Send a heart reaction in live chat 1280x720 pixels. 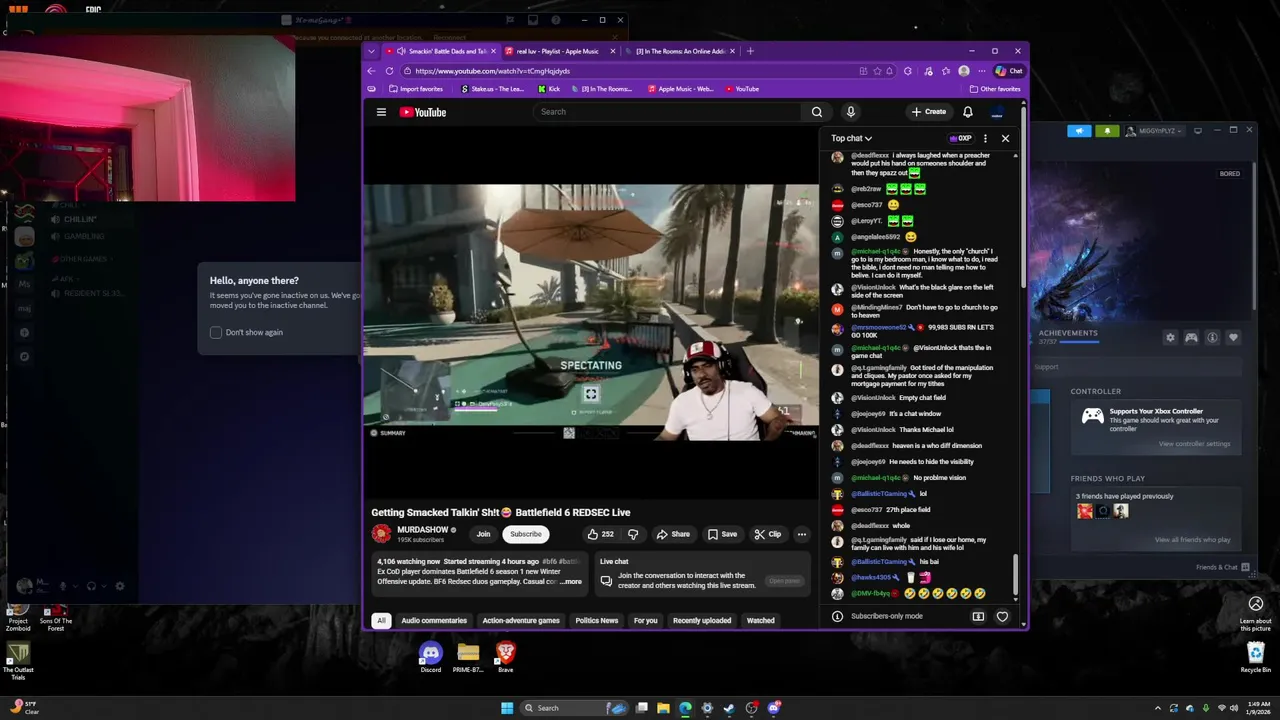[x=1002, y=616]
